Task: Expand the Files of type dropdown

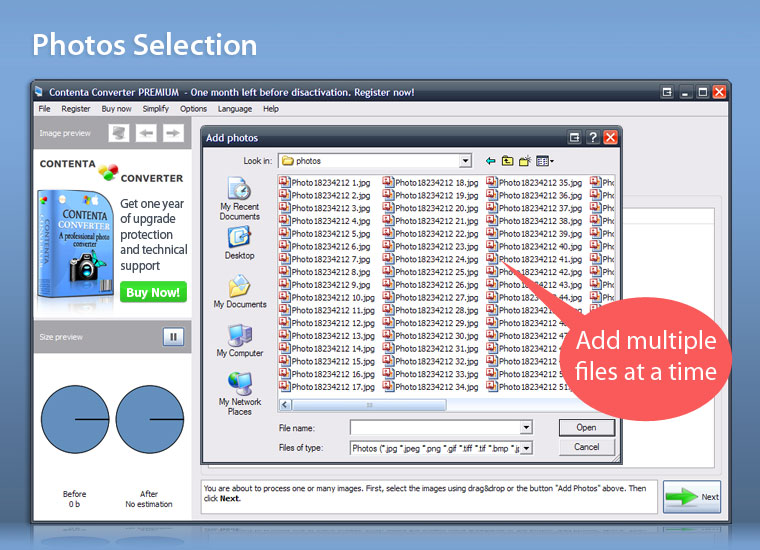Action: tap(527, 448)
